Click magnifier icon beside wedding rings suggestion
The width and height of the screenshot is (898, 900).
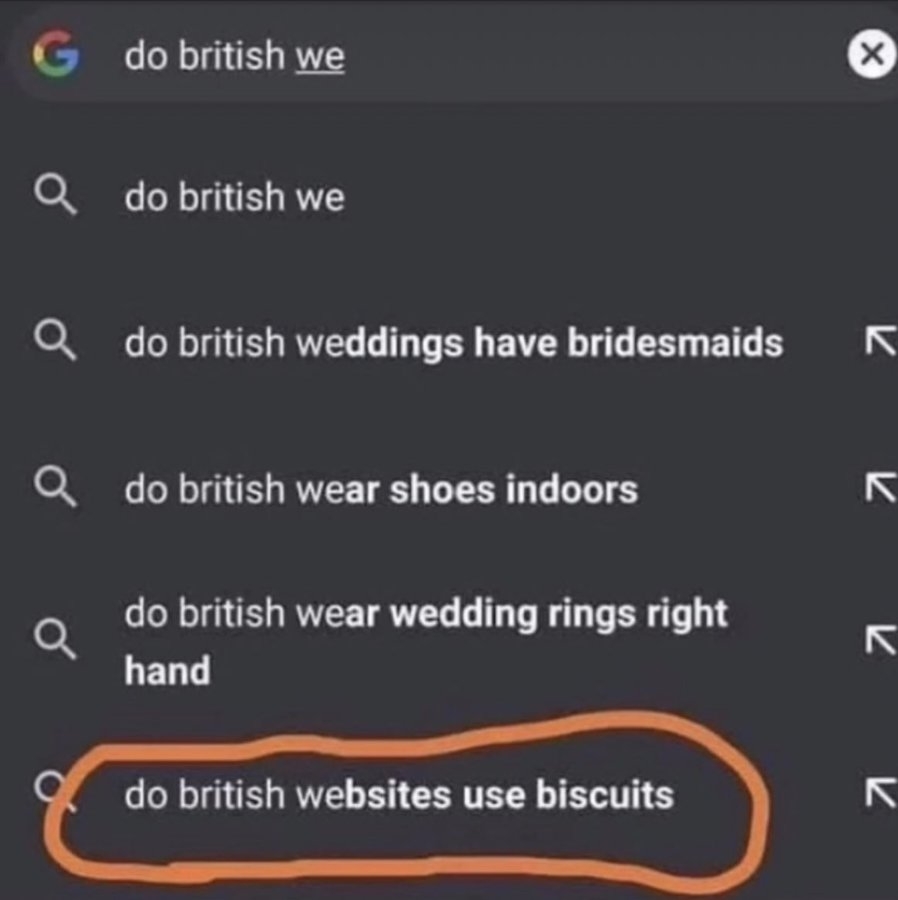pyautogui.click(x=54, y=638)
